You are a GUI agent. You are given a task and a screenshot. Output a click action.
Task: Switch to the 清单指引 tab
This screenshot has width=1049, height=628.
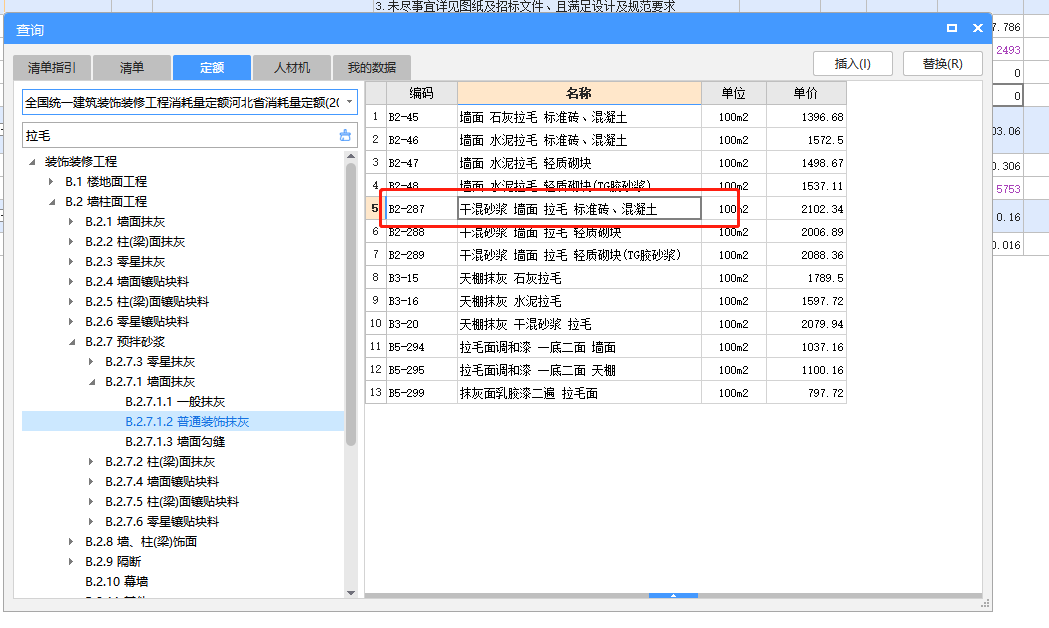(x=52, y=68)
